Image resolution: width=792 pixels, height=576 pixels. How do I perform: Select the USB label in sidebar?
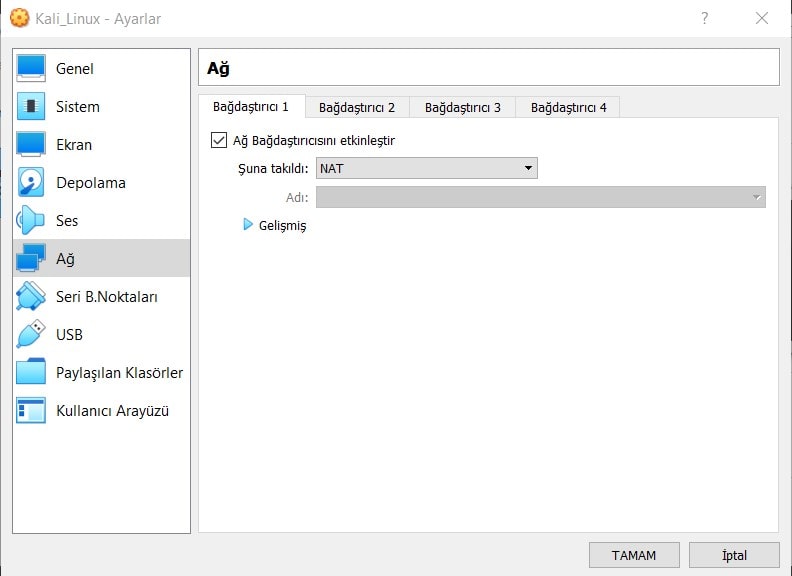coord(69,334)
